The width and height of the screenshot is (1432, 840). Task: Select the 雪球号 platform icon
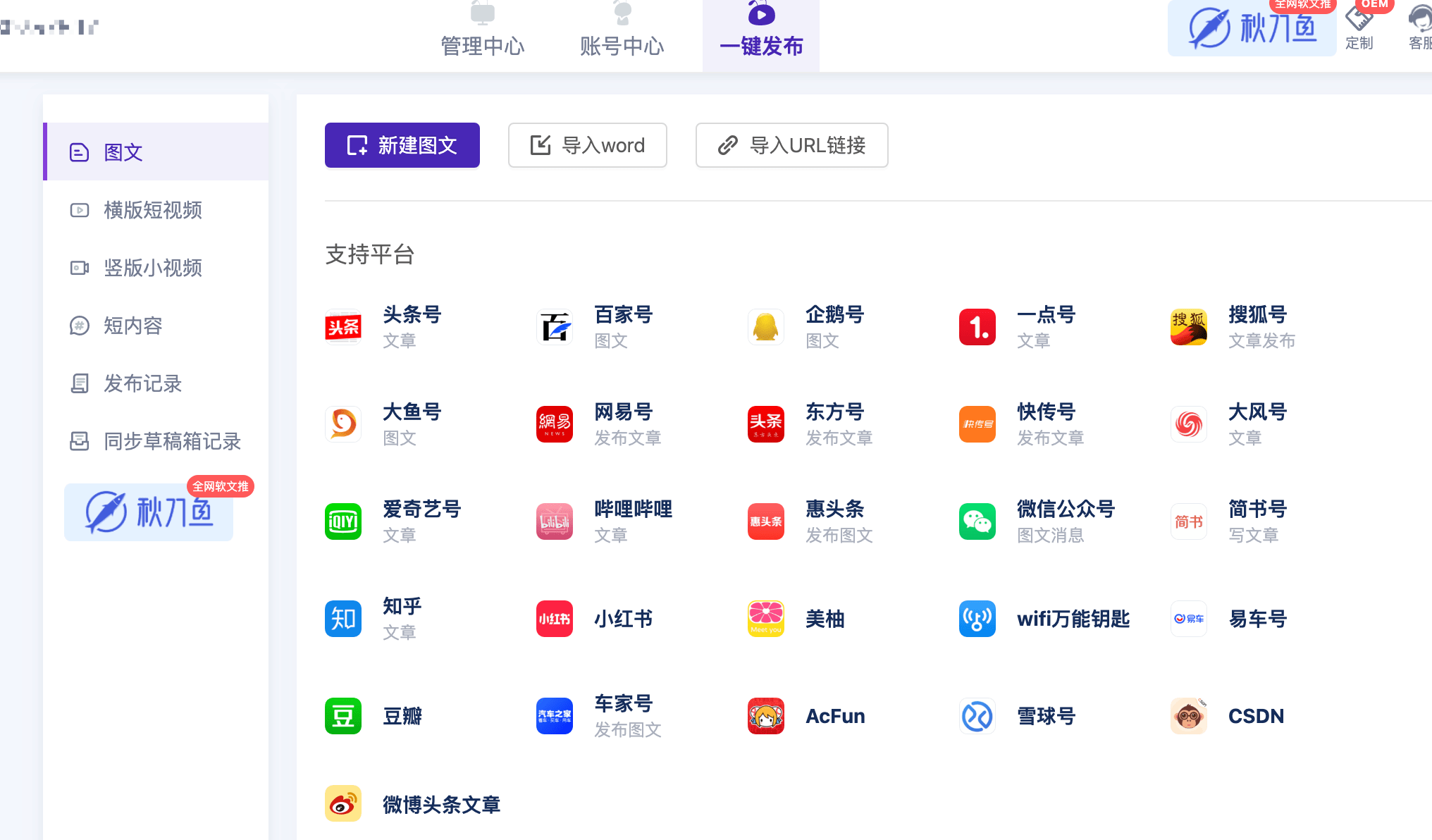point(977,716)
